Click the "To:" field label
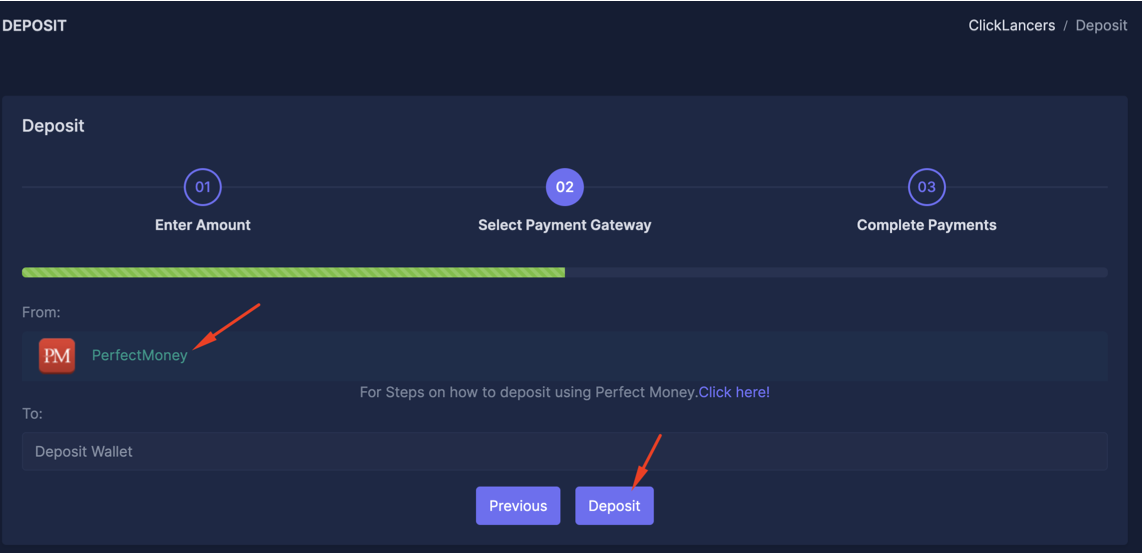The width and height of the screenshot is (1143, 553). tap(32, 413)
